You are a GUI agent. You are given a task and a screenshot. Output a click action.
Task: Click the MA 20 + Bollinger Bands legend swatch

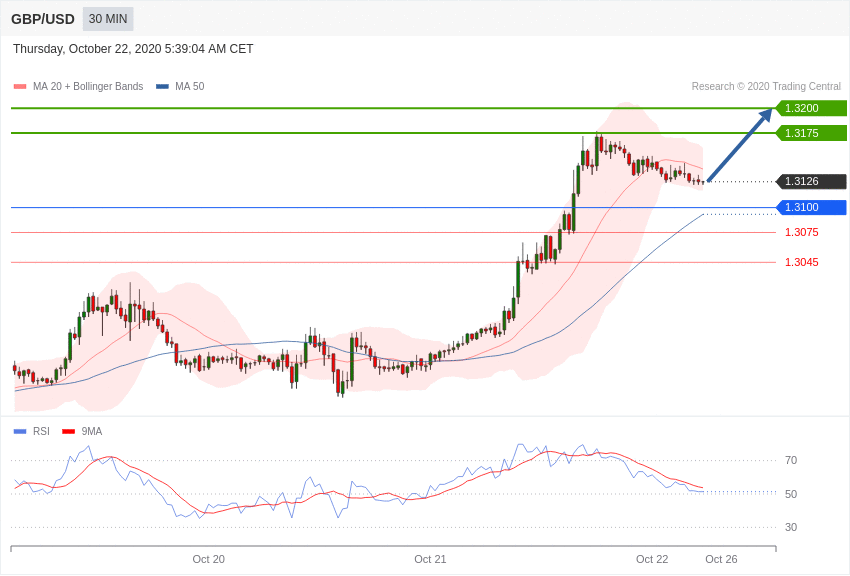pos(20,87)
